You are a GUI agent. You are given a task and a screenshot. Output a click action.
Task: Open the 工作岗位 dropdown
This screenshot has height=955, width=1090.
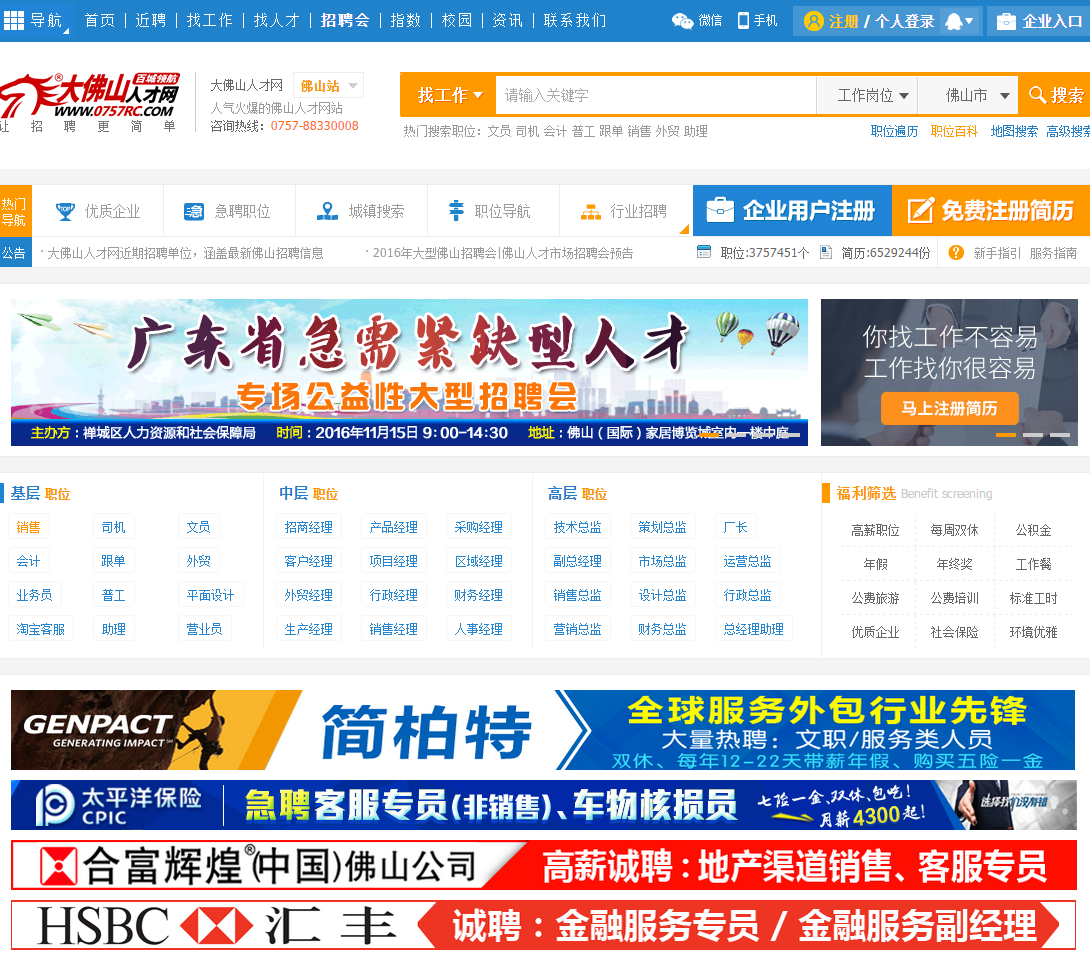867,95
